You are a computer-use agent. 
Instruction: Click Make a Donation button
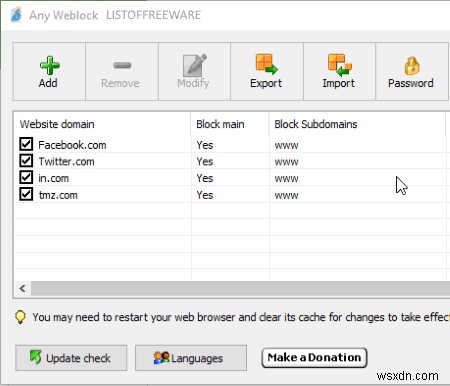pyautogui.click(x=314, y=358)
